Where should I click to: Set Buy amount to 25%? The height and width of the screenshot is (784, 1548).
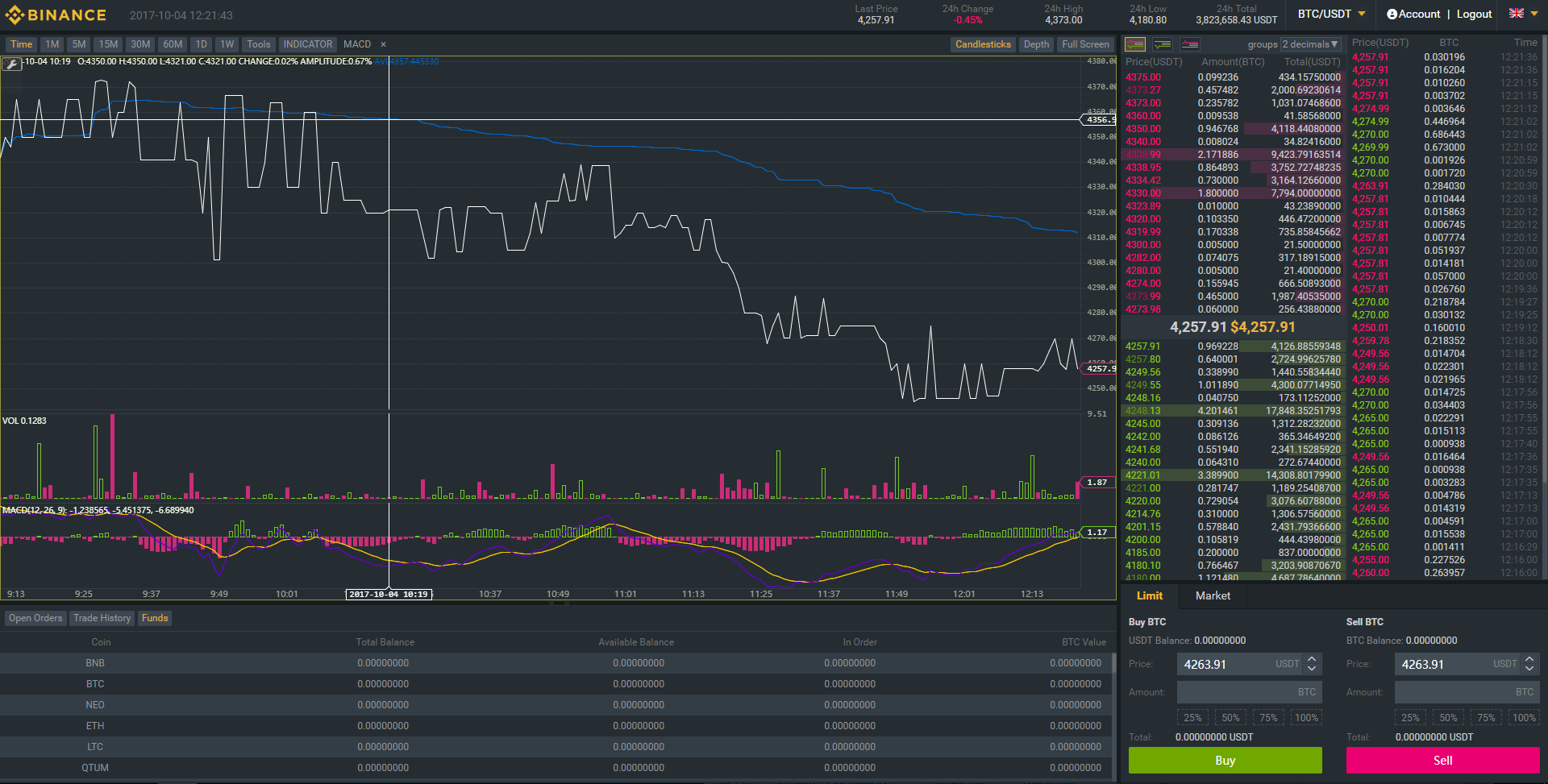[x=1192, y=717]
